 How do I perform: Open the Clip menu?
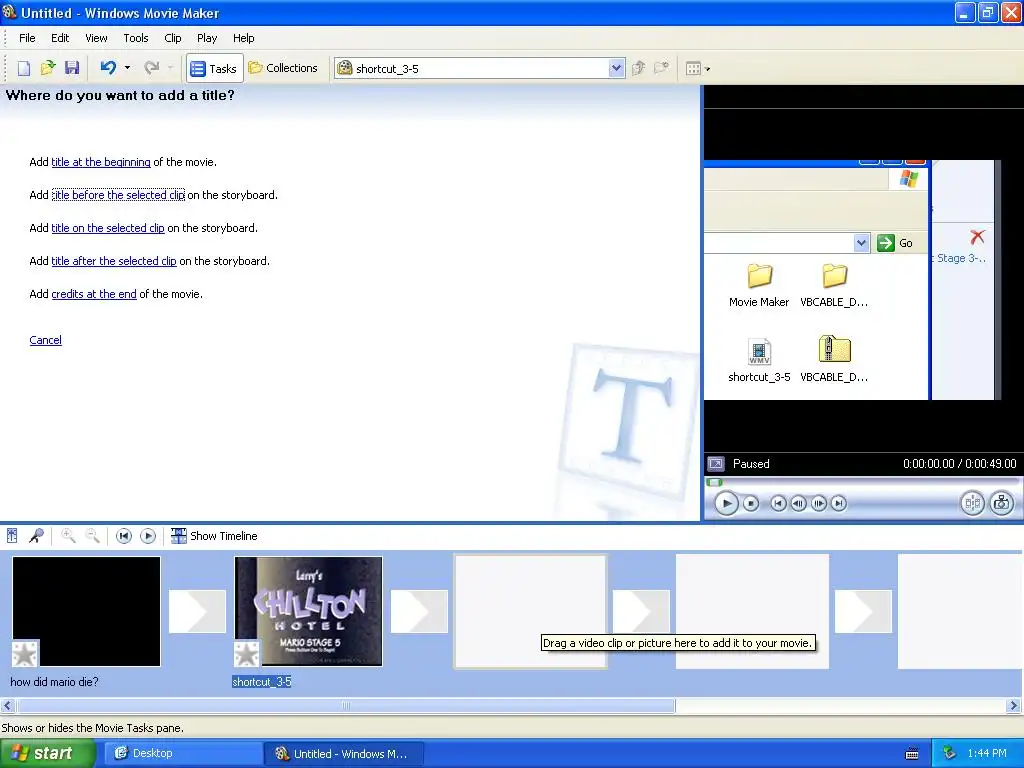pos(173,38)
